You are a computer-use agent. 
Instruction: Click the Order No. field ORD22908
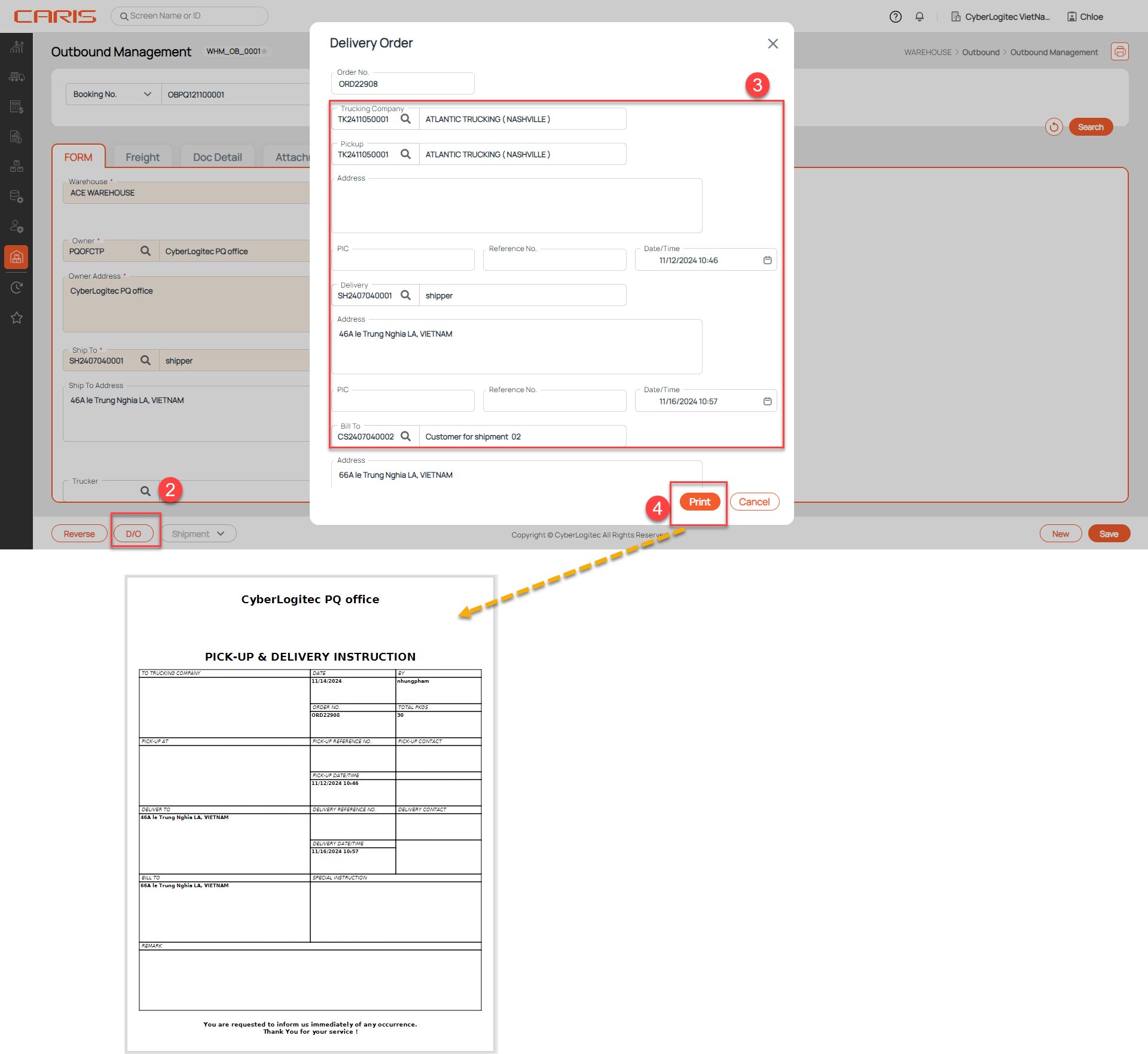click(x=402, y=84)
